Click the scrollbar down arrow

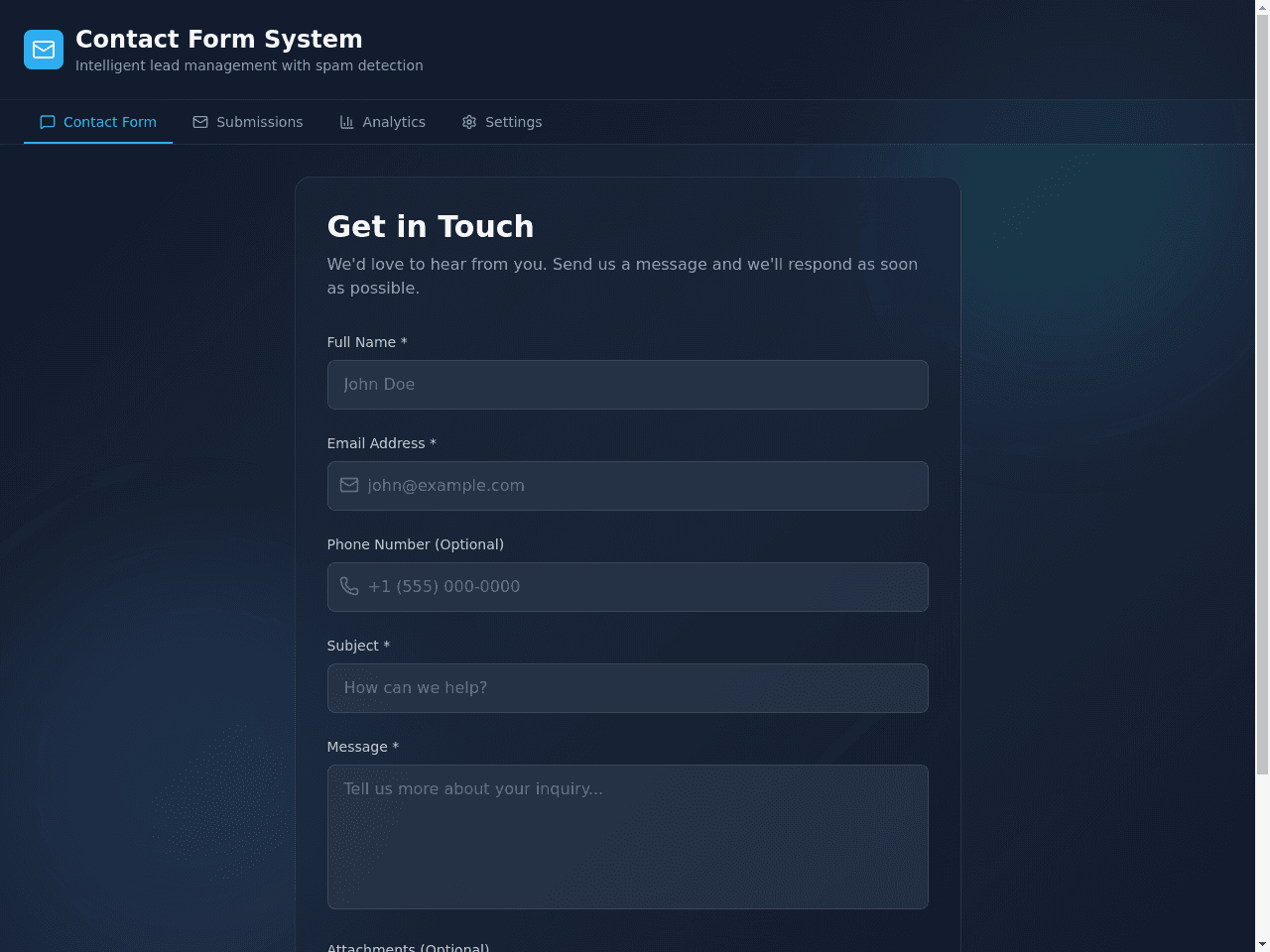pos(1262,944)
